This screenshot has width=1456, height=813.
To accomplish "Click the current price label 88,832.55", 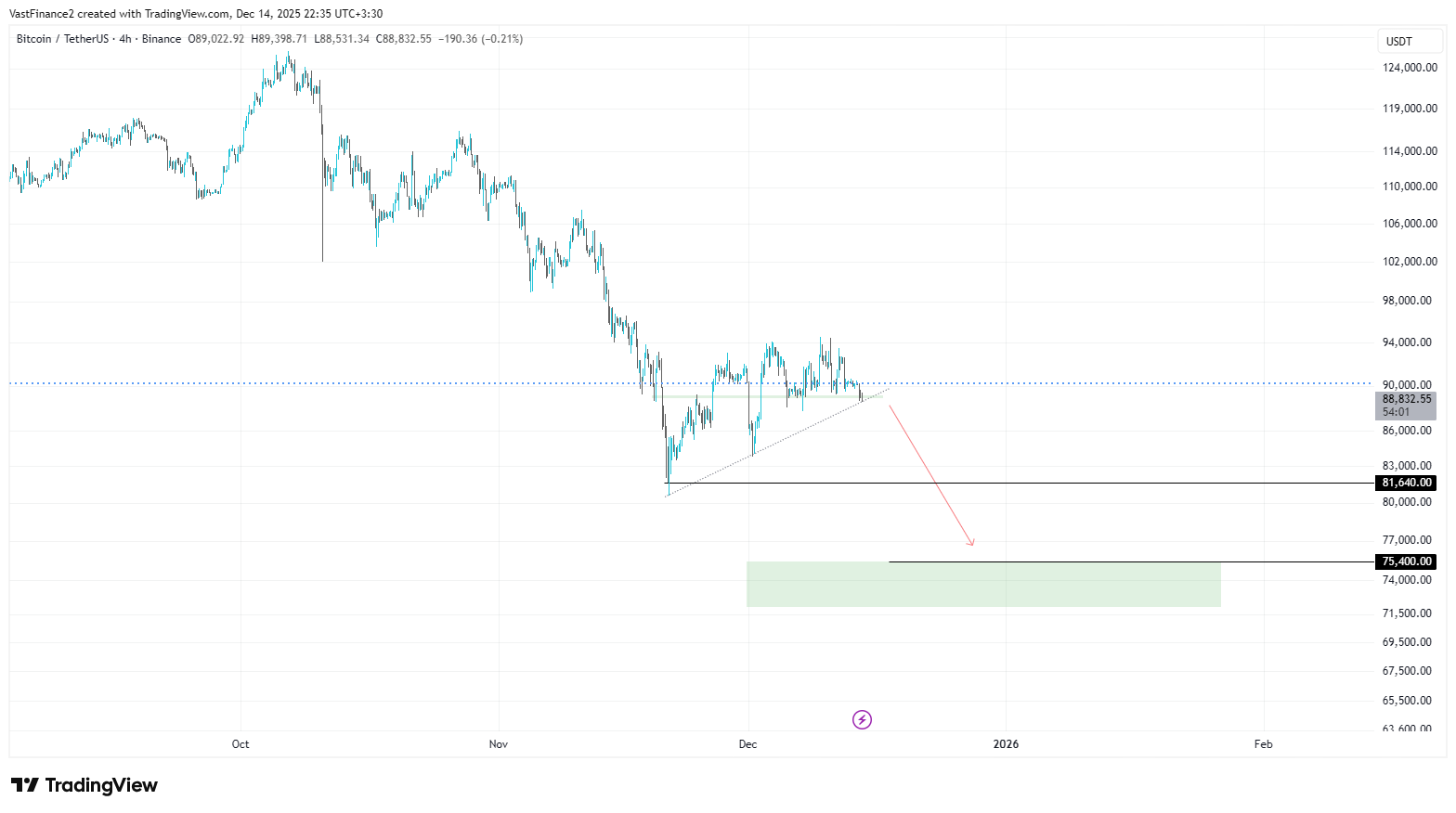I will pyautogui.click(x=1406, y=399).
